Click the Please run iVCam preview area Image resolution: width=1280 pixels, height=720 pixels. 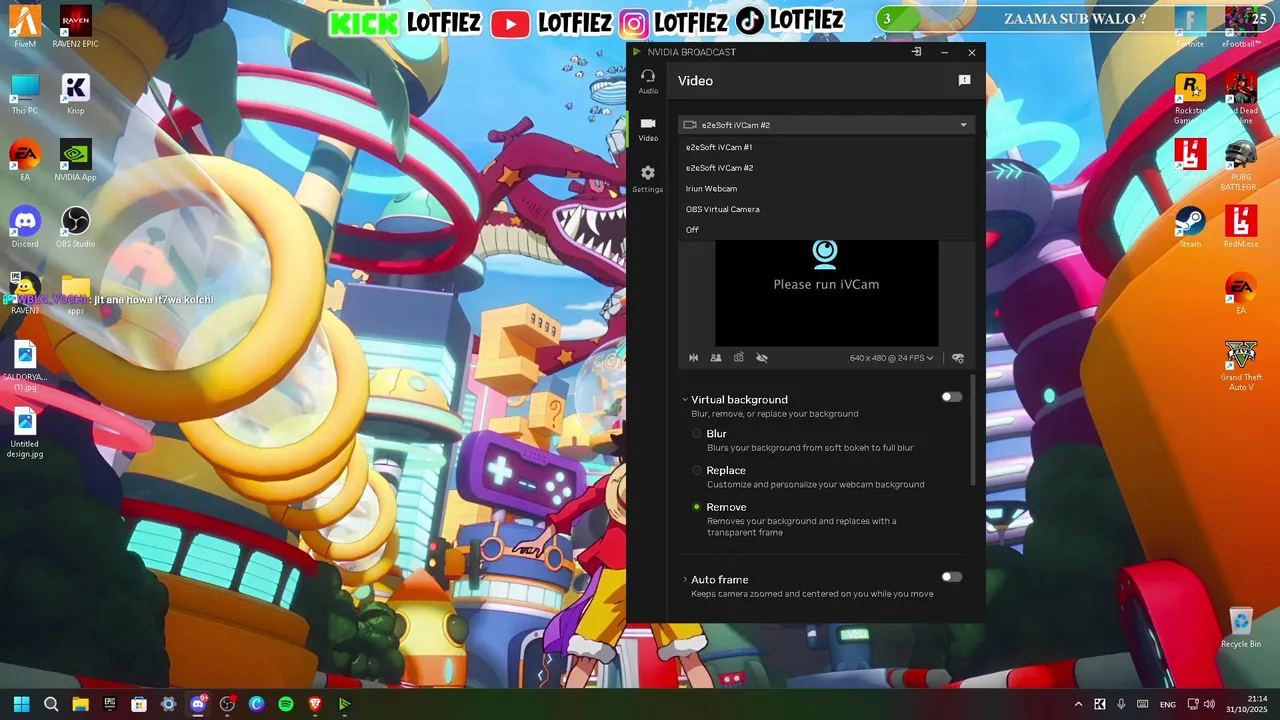click(x=826, y=292)
